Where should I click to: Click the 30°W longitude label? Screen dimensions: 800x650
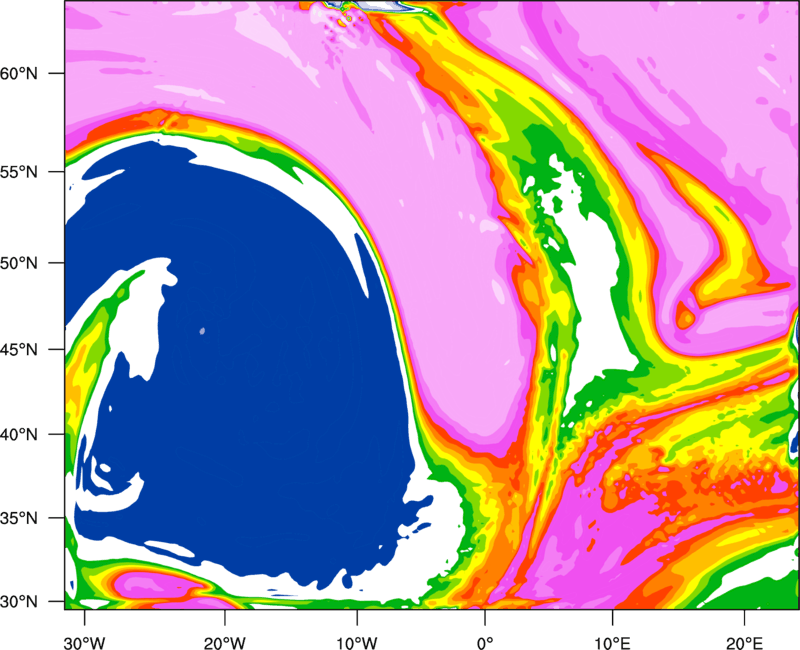coord(85,643)
